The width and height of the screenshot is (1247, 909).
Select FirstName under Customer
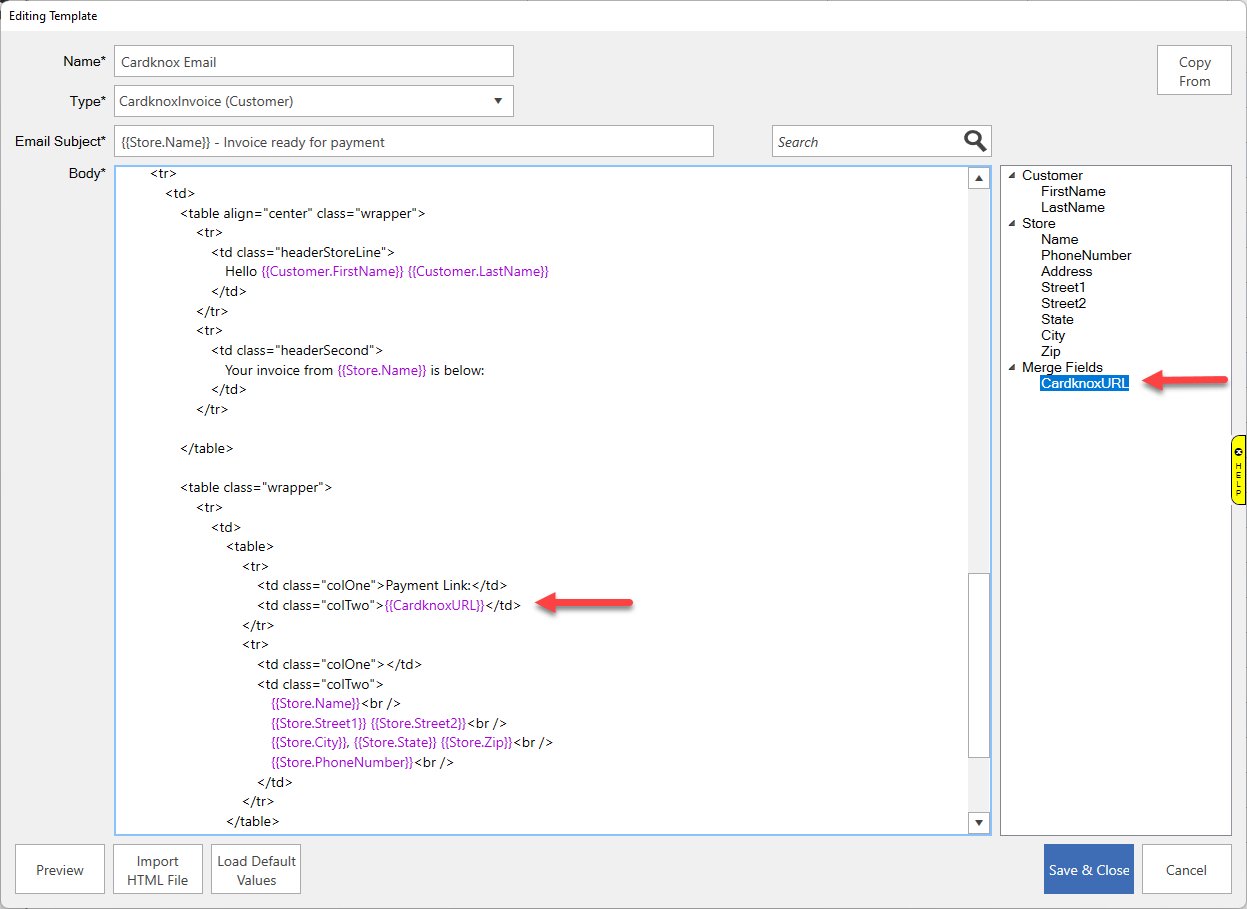1072,191
